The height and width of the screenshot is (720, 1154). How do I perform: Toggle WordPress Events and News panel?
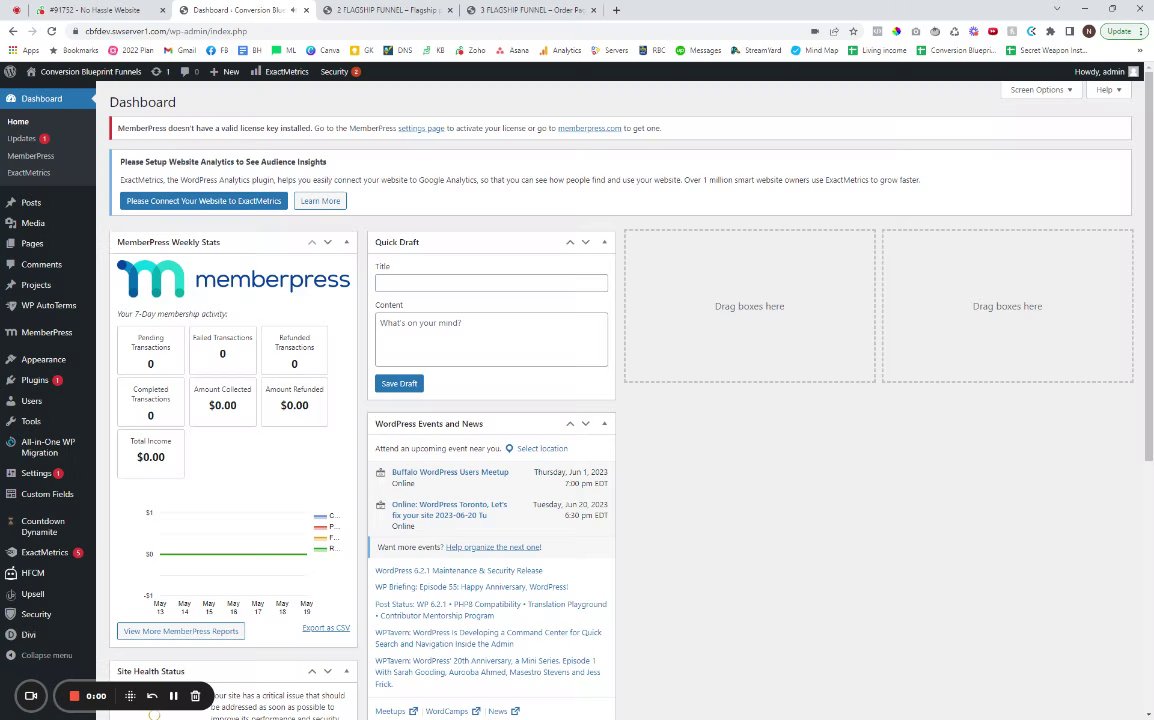click(604, 424)
